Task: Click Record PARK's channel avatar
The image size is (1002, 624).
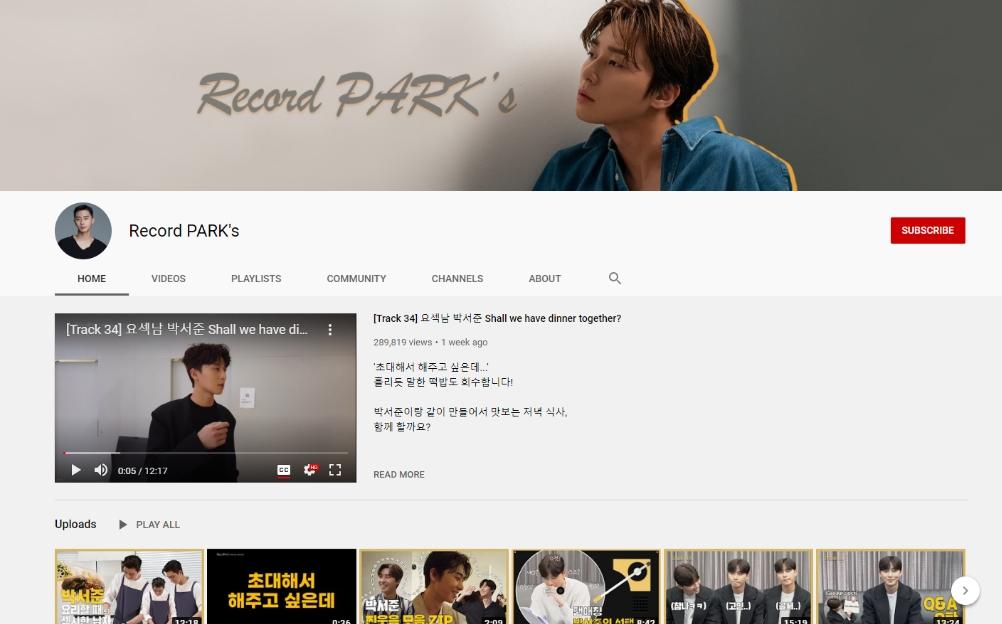Action: (x=83, y=231)
